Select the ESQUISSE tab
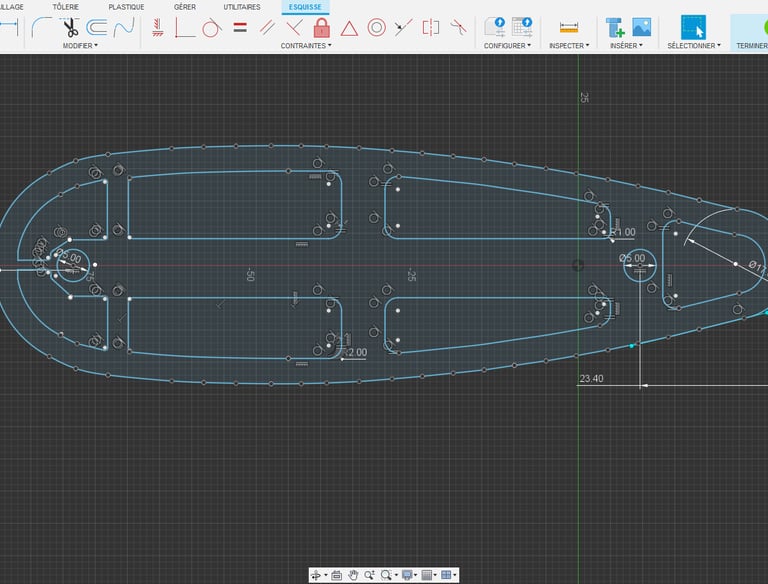 [305, 7]
